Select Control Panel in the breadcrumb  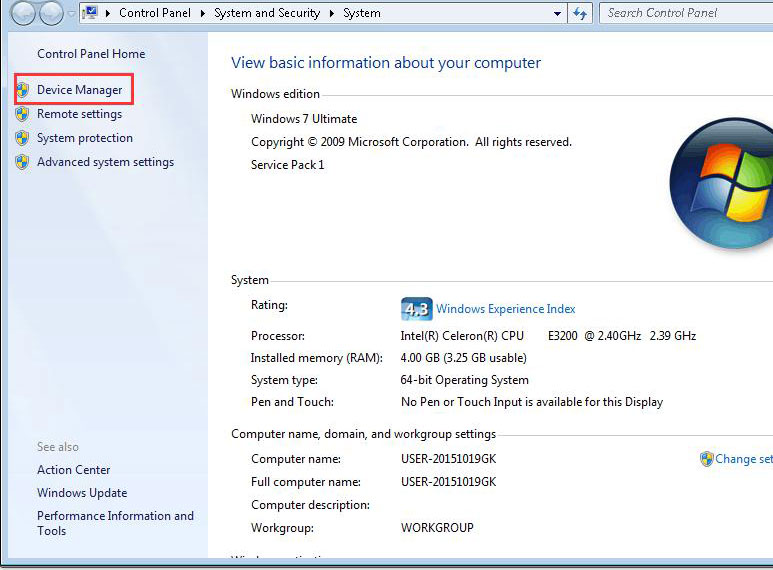155,13
